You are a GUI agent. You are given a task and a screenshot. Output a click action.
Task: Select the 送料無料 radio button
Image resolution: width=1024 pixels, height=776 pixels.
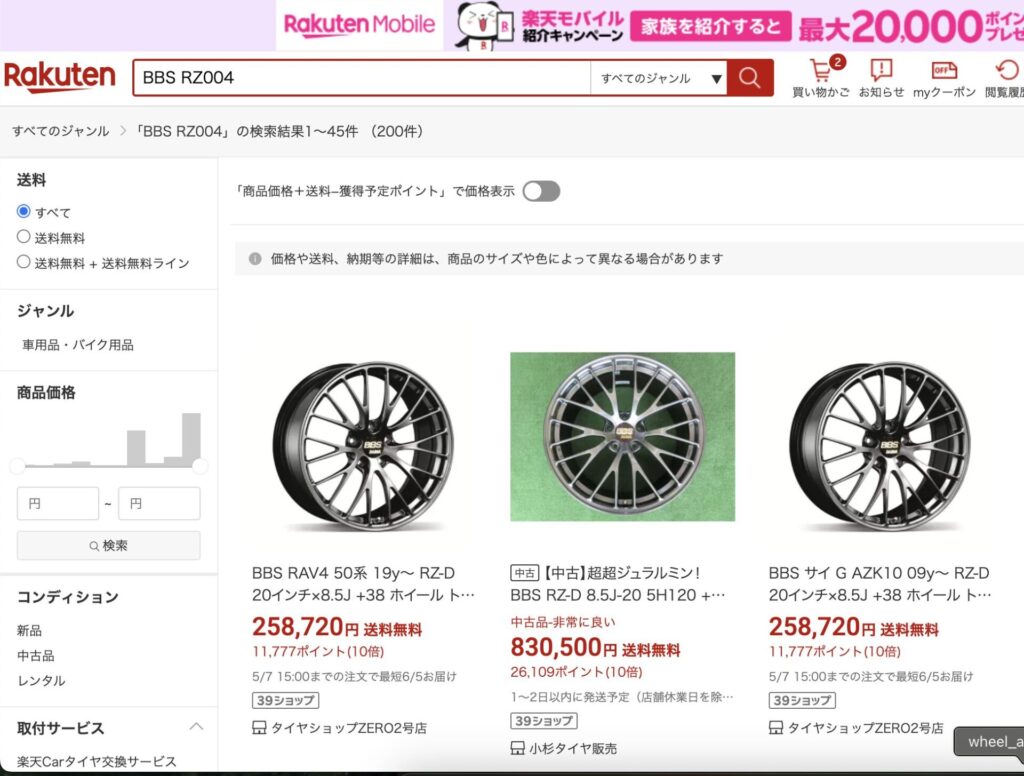click(x=24, y=236)
